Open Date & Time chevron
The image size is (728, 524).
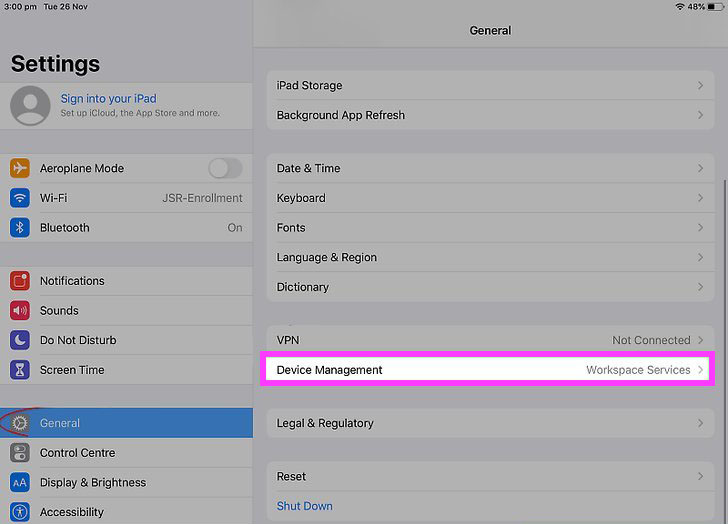[x=700, y=168]
